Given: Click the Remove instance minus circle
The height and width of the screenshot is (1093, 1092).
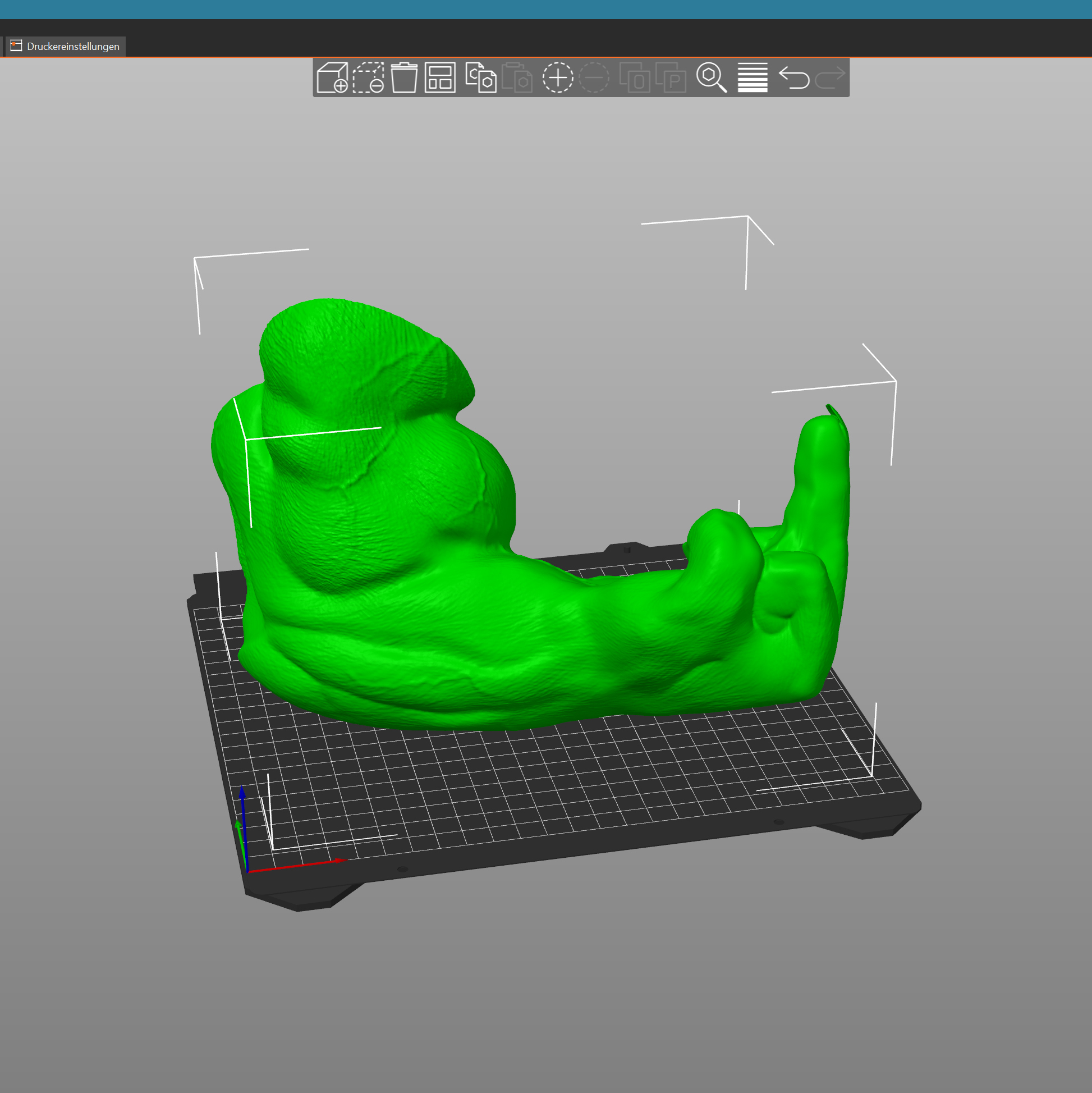Looking at the screenshot, I should pyautogui.click(x=594, y=77).
